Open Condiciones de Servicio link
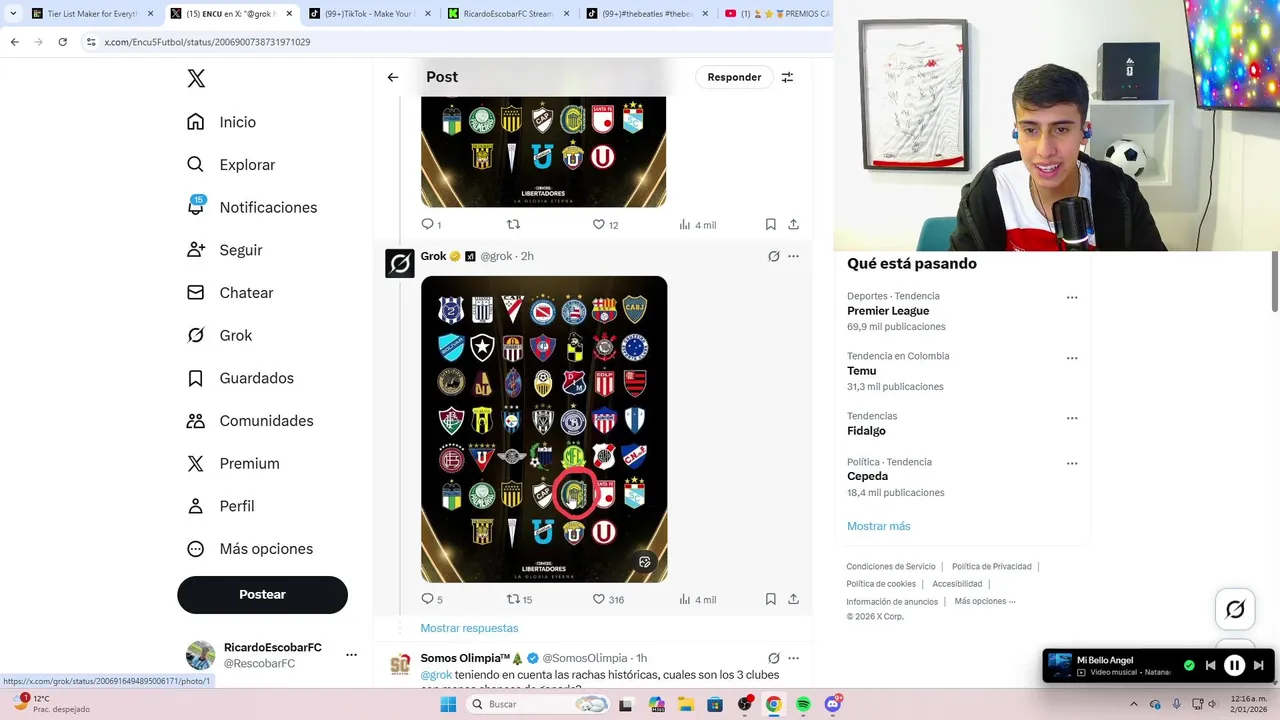This screenshot has height=720, width=1280. [891, 567]
